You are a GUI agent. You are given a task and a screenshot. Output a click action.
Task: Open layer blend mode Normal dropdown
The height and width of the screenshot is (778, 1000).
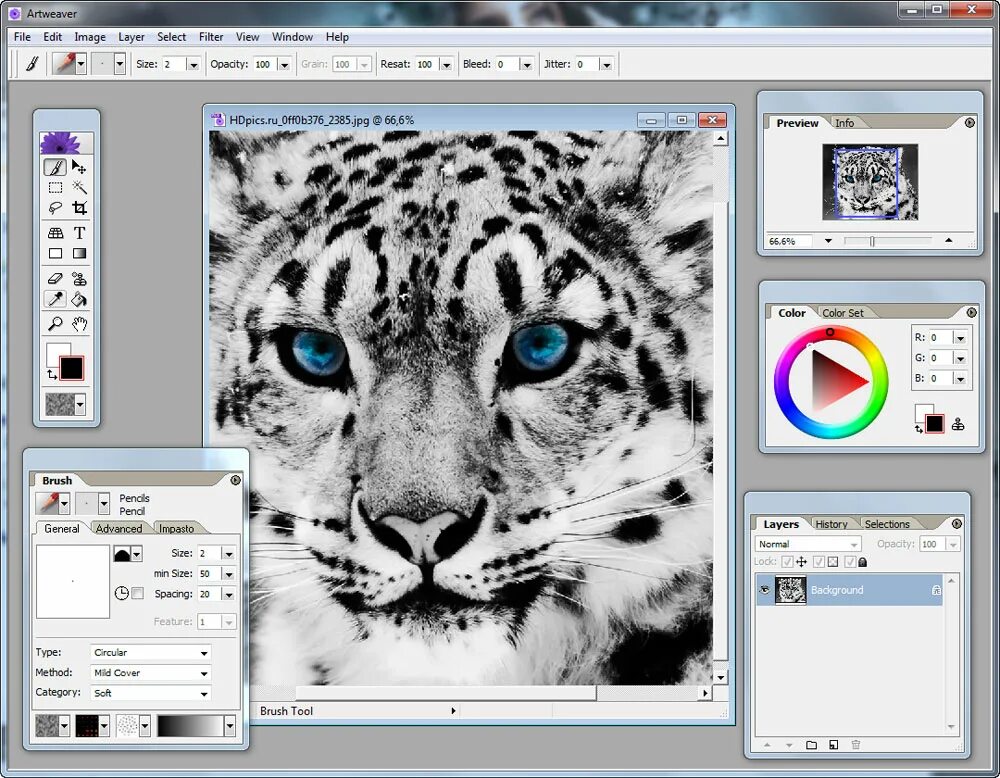(x=808, y=544)
